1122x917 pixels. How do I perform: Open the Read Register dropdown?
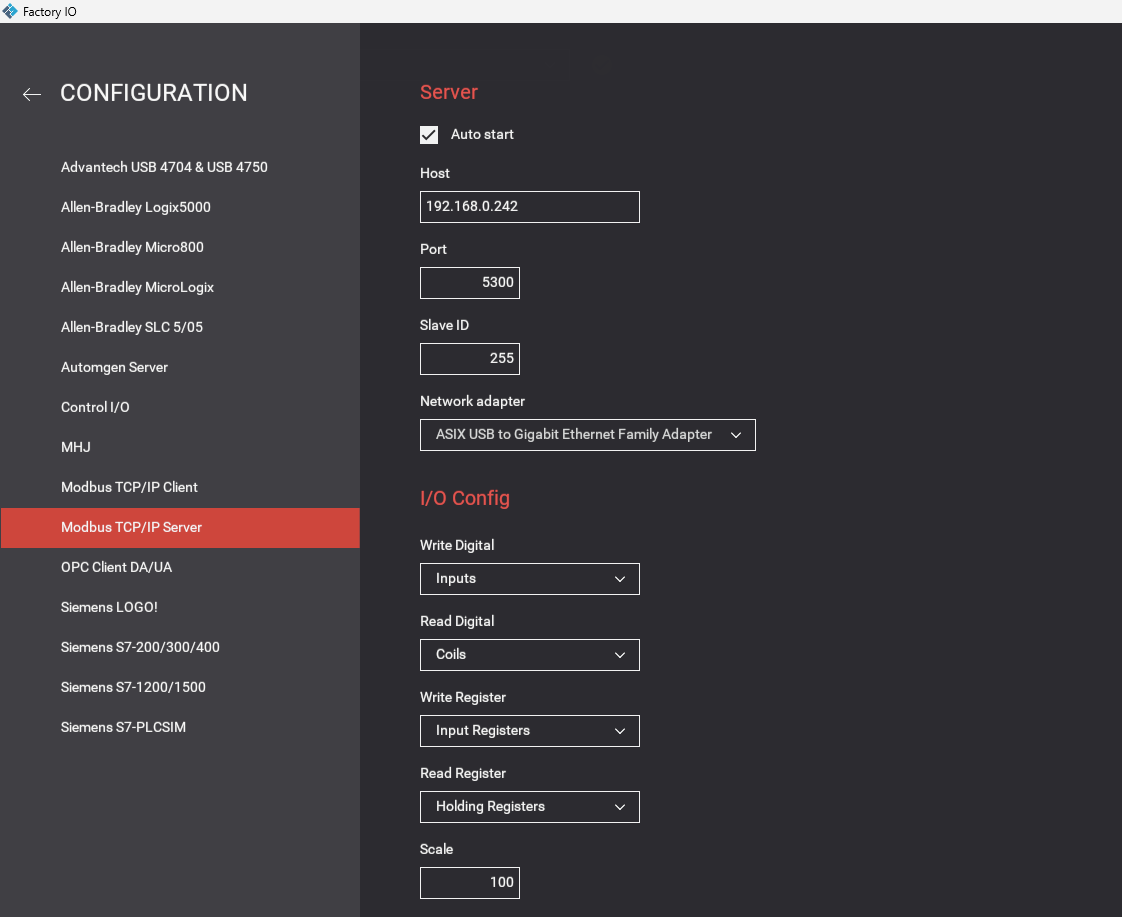(x=530, y=806)
